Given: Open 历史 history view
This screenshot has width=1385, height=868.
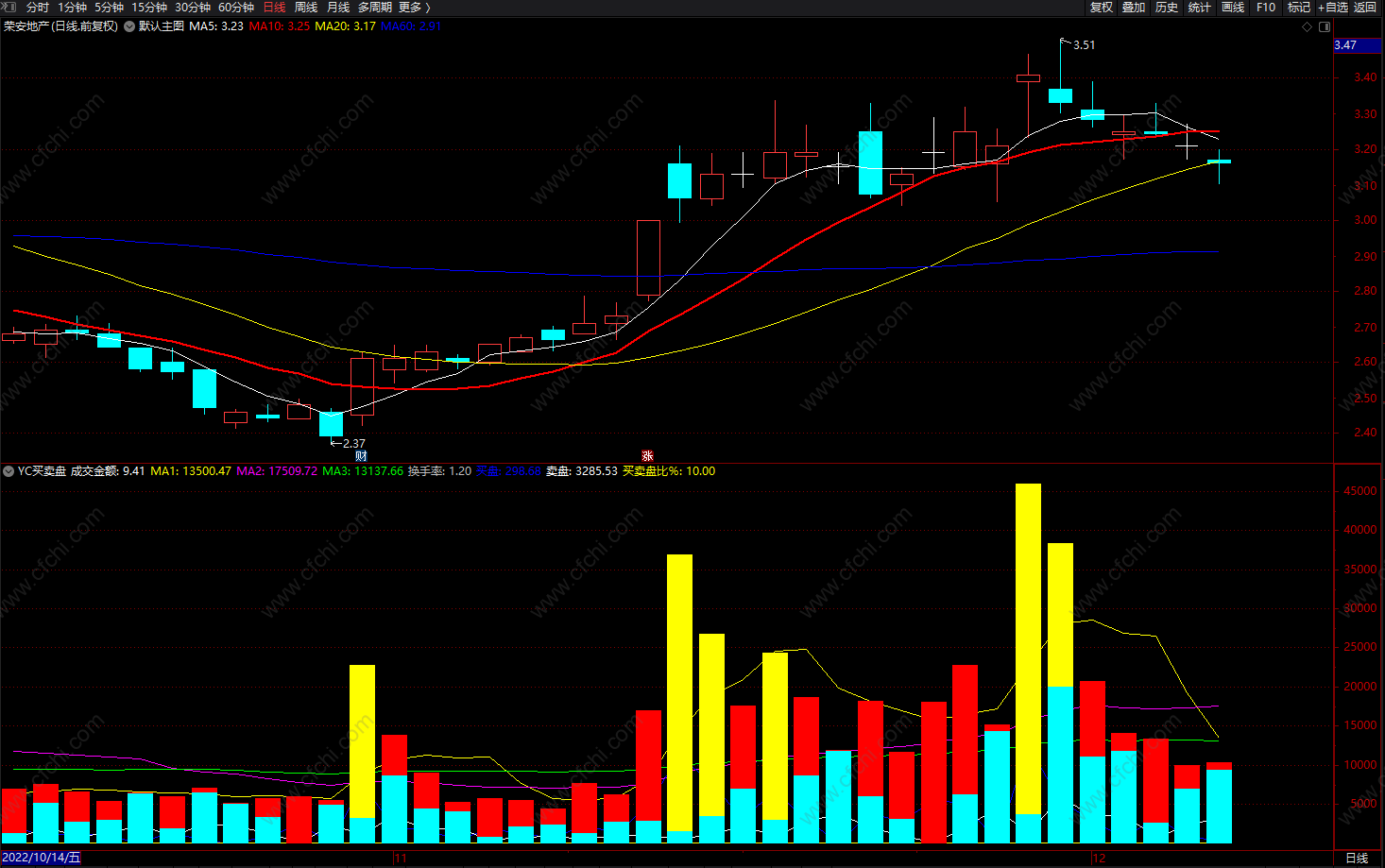Looking at the screenshot, I should (1167, 8).
